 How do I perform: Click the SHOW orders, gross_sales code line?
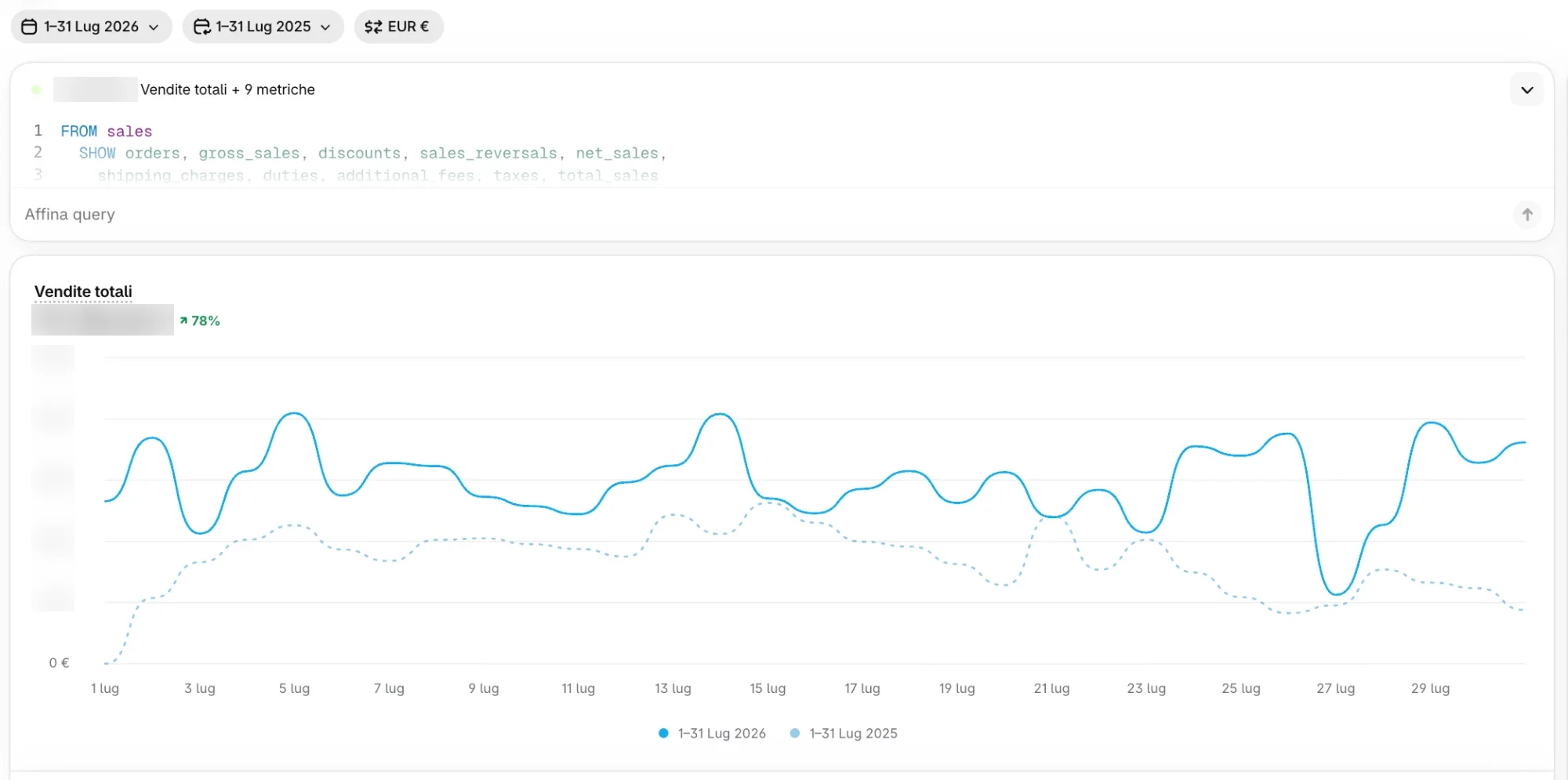coord(372,153)
